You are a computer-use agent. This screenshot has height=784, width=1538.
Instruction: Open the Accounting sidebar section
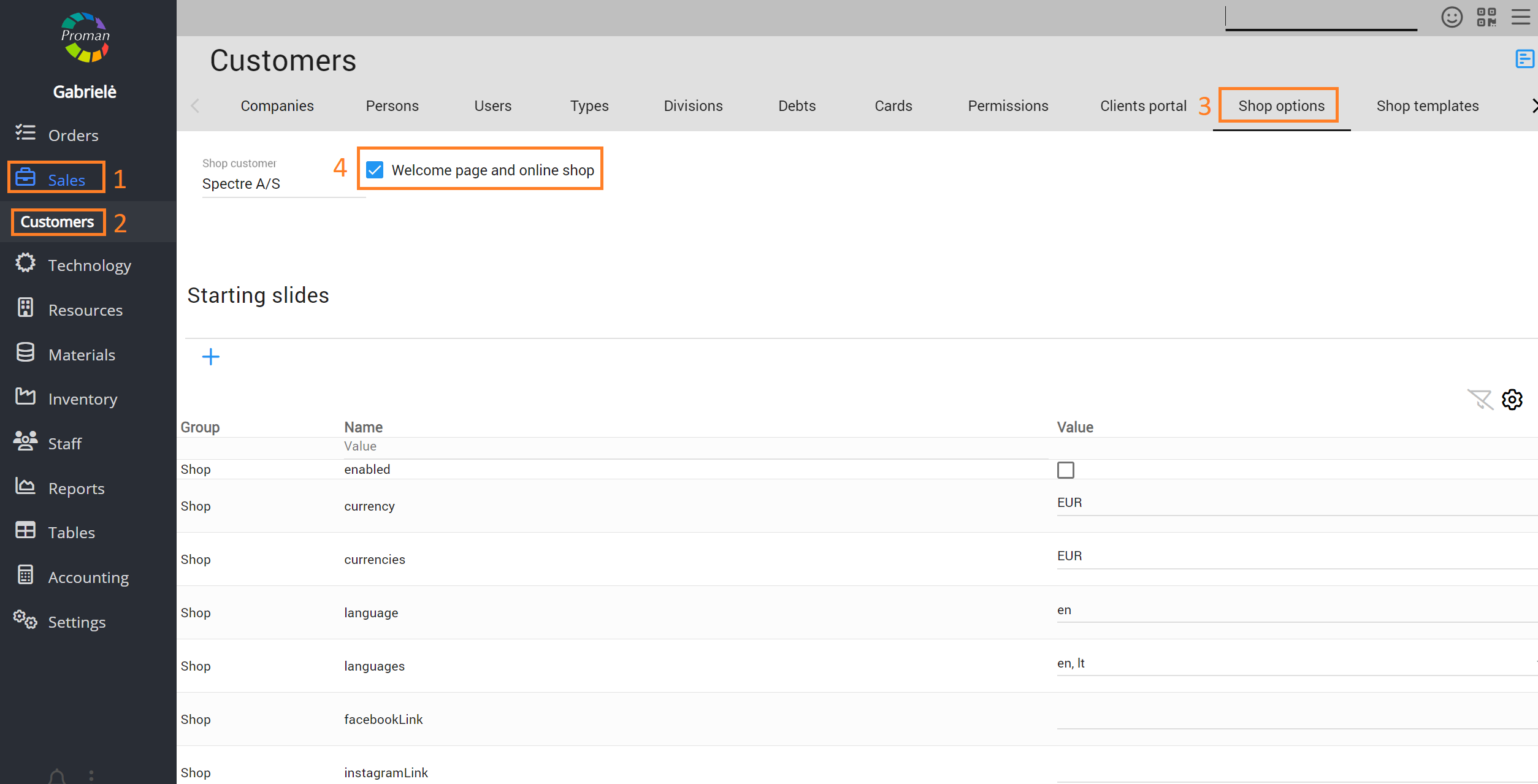click(88, 577)
